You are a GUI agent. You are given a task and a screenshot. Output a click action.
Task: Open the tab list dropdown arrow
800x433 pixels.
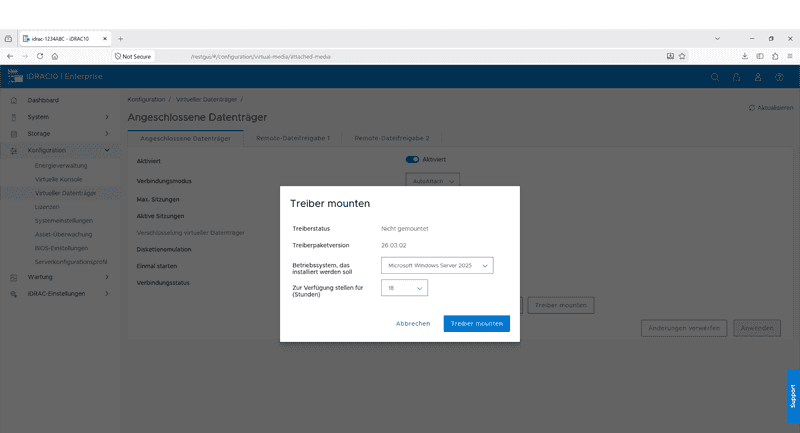pyautogui.click(x=717, y=38)
